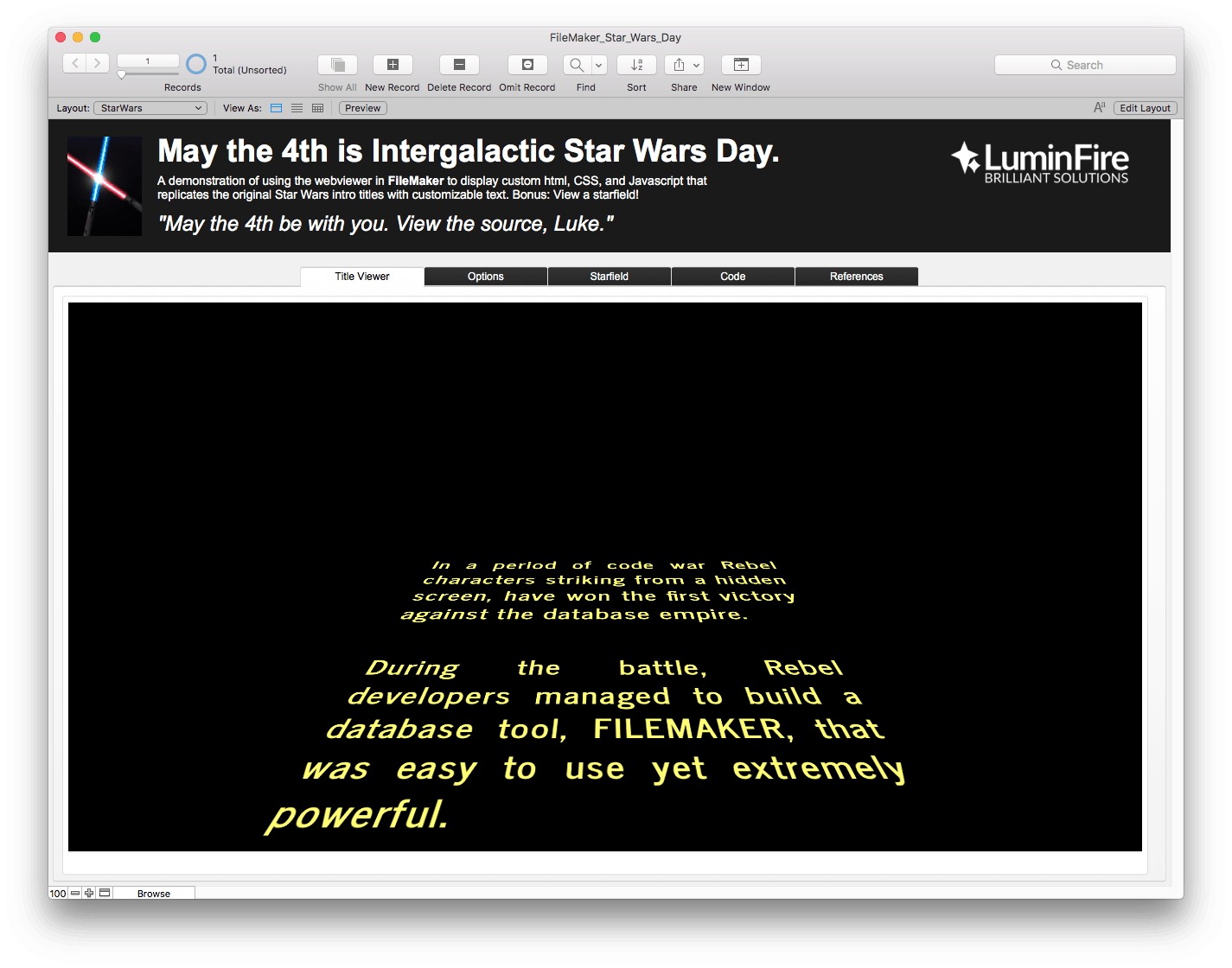Click the word 'powerful.' in the crawl
Screen dimensions: 1232x968
tap(358, 814)
